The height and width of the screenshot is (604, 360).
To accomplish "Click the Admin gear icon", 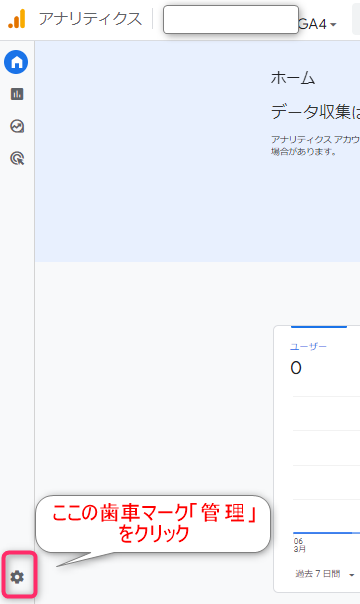I will 17,577.
